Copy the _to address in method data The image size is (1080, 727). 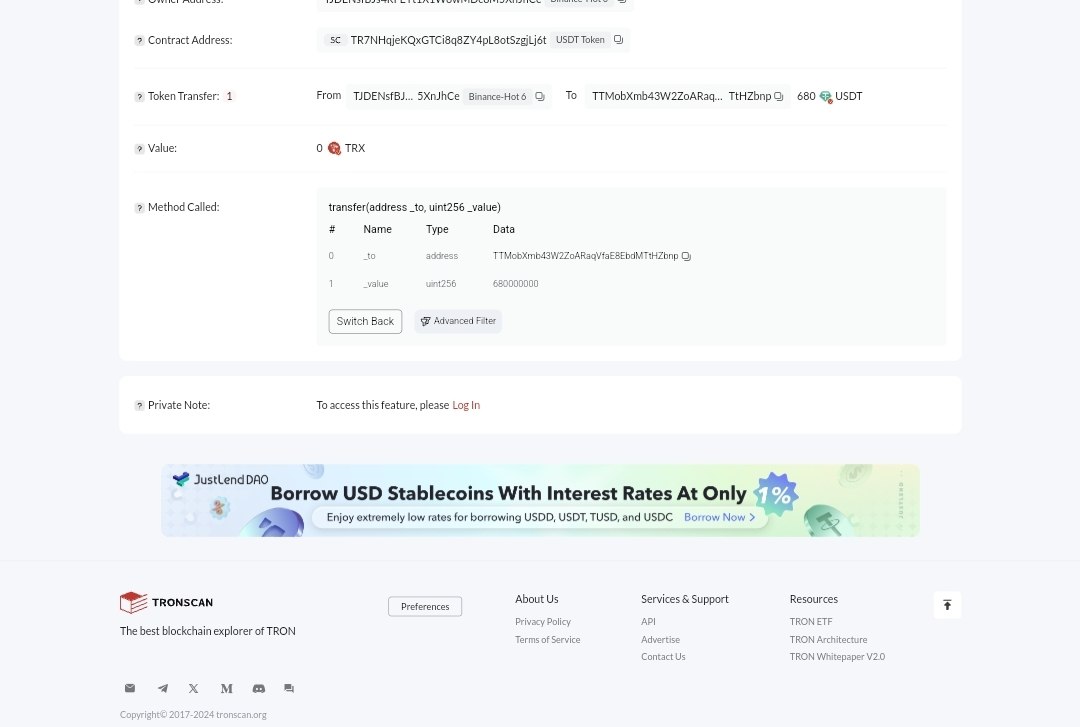(x=686, y=257)
